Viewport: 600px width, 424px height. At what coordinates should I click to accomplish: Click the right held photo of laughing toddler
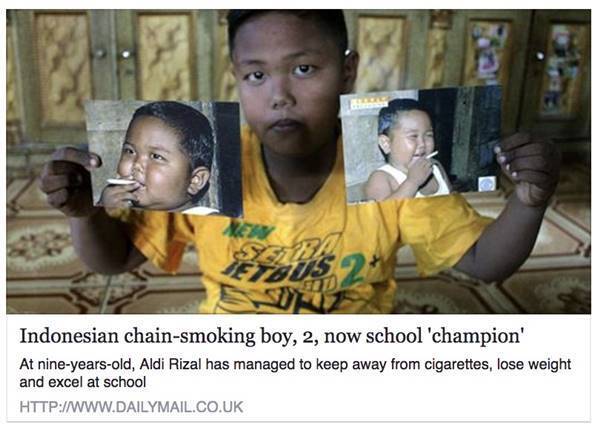click(x=422, y=144)
